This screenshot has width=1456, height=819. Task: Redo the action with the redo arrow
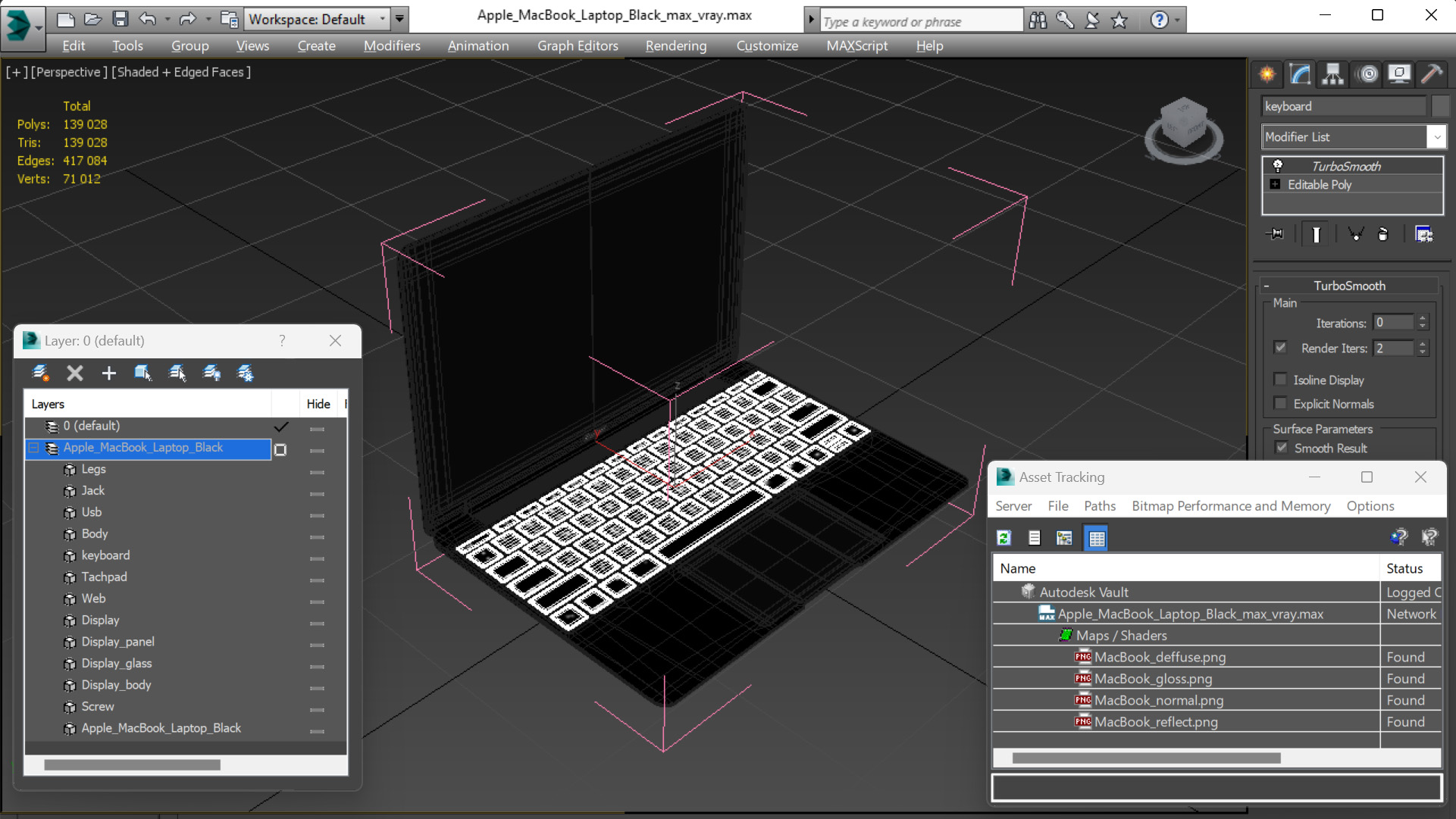point(187,19)
